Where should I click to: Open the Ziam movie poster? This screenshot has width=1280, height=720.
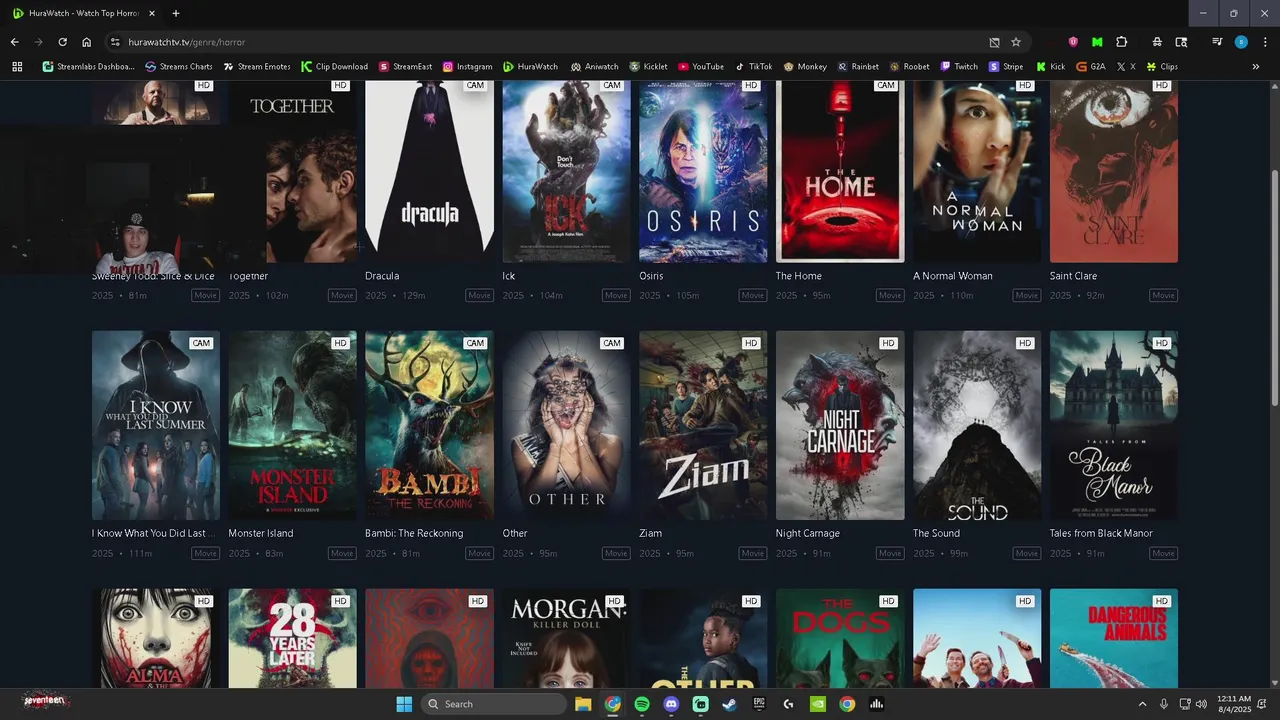coord(703,425)
